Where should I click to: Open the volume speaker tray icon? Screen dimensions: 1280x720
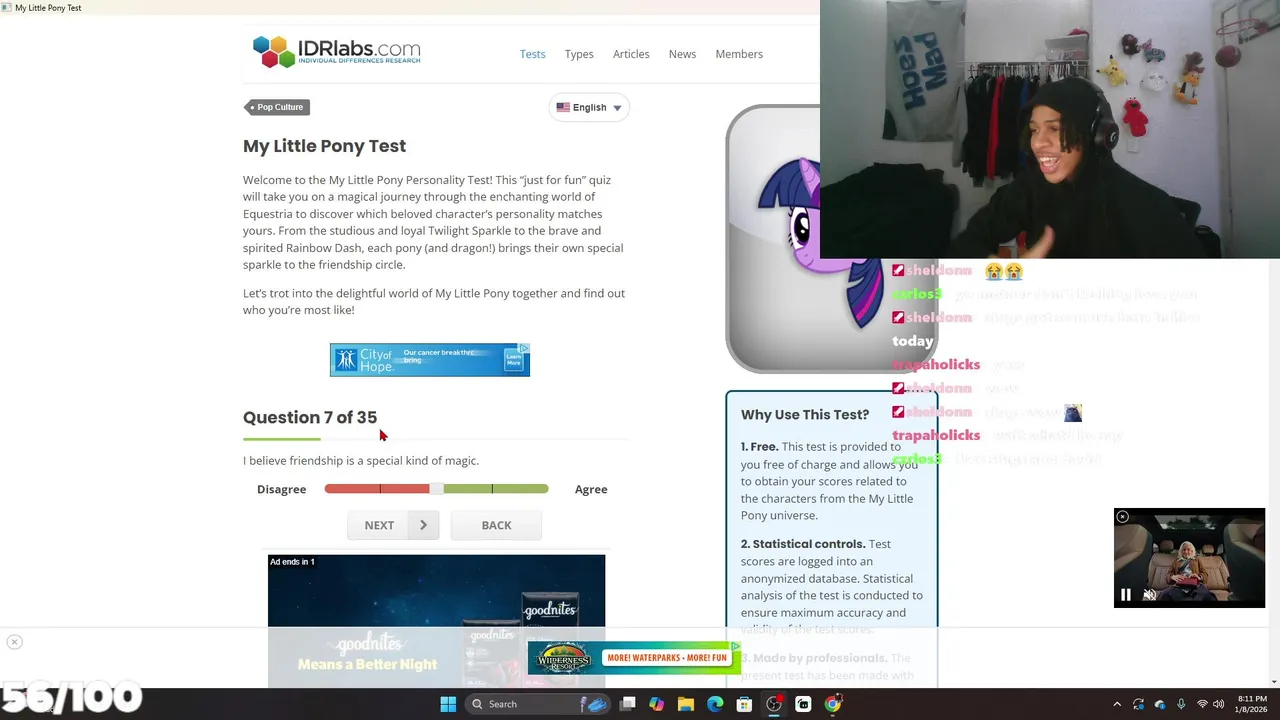(x=1219, y=704)
